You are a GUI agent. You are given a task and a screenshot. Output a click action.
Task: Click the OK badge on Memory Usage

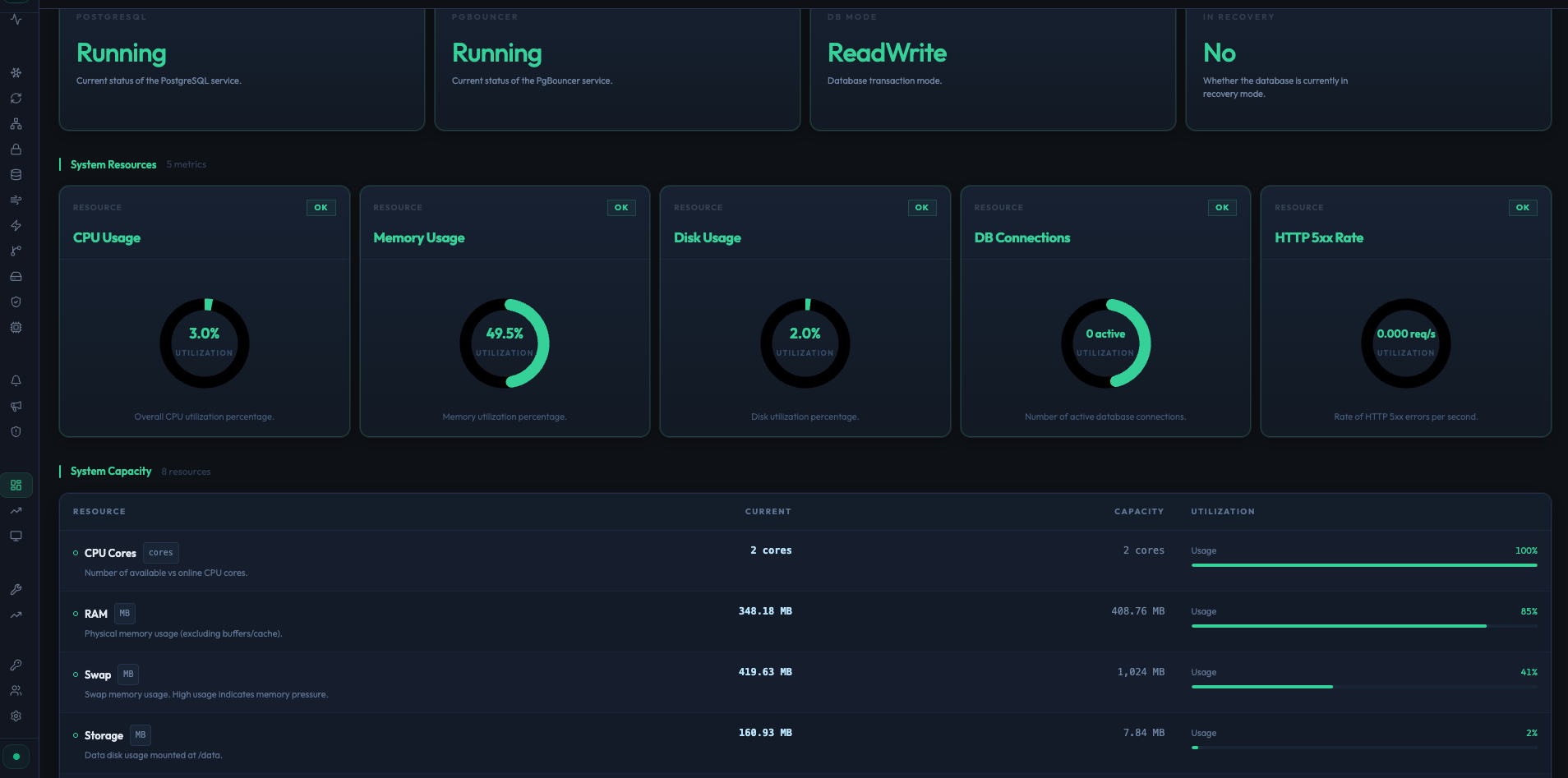pyautogui.click(x=621, y=208)
